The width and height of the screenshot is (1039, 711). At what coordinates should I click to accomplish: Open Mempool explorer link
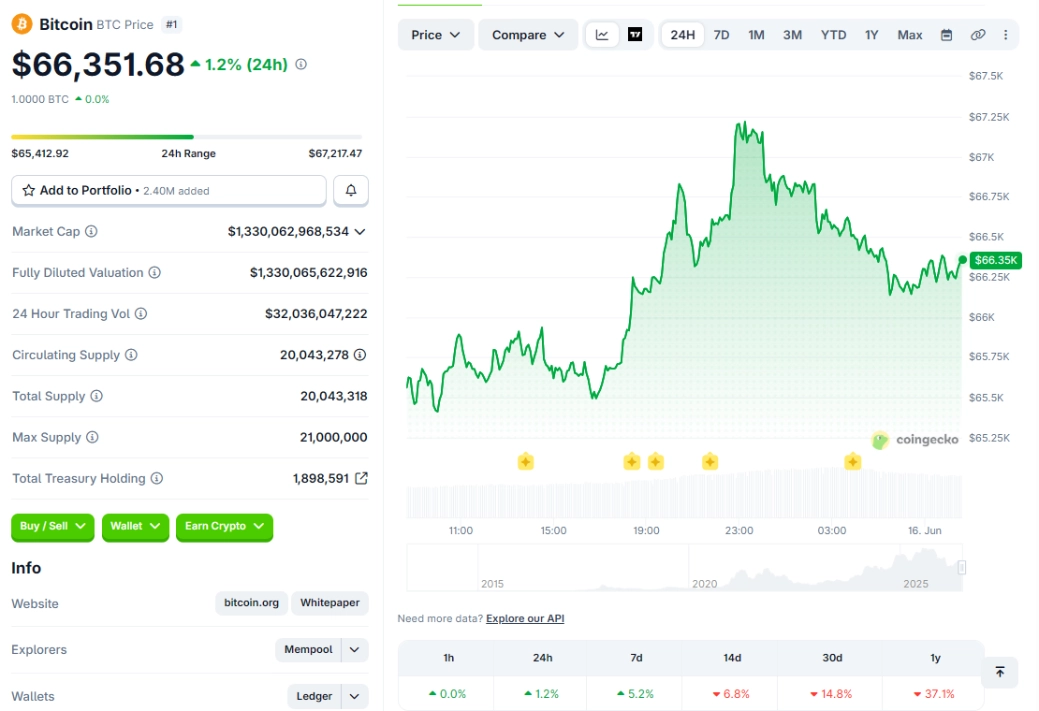pos(308,649)
